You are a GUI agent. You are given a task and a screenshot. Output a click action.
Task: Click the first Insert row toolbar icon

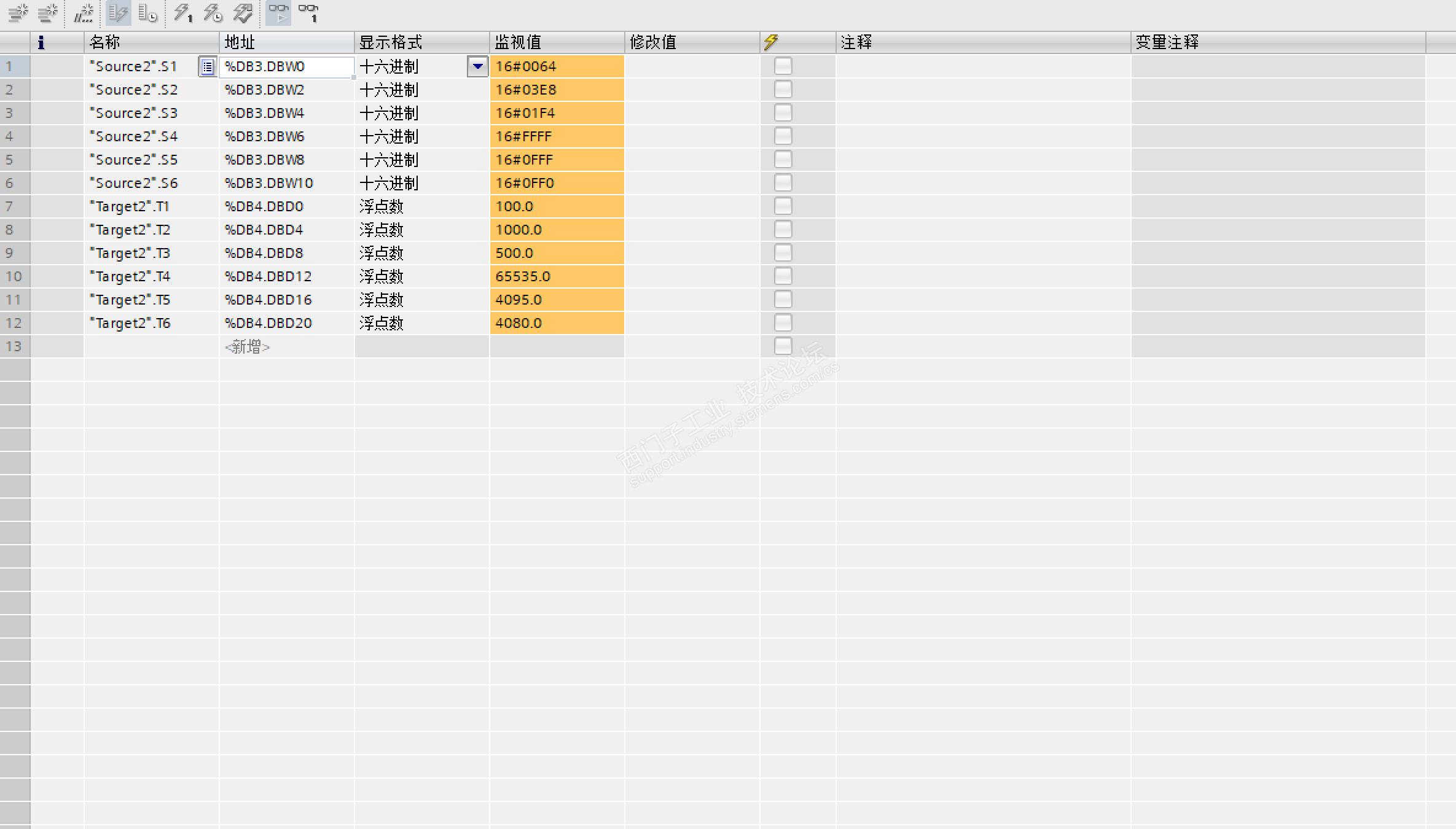pos(18,13)
